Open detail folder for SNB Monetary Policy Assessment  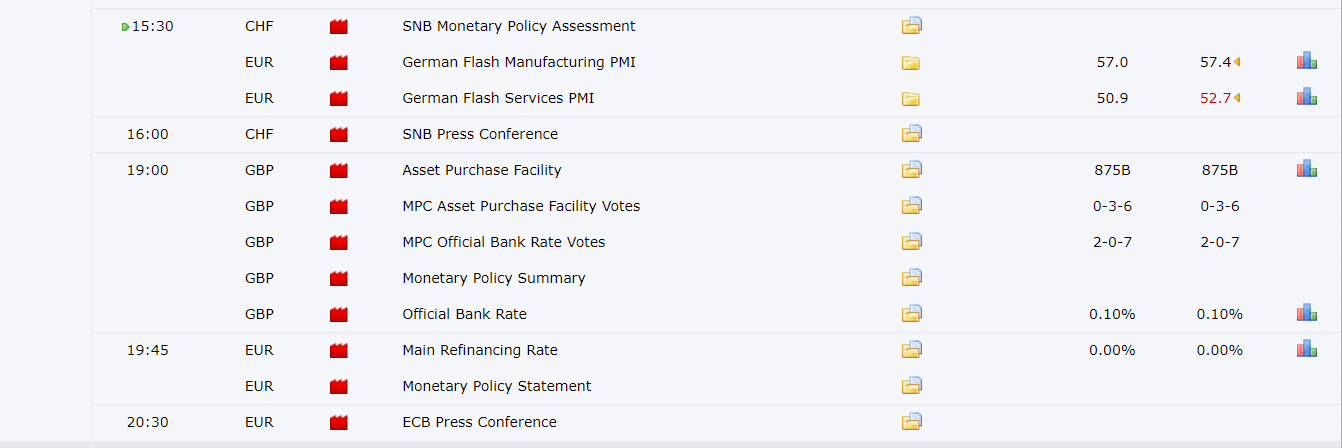click(x=911, y=26)
